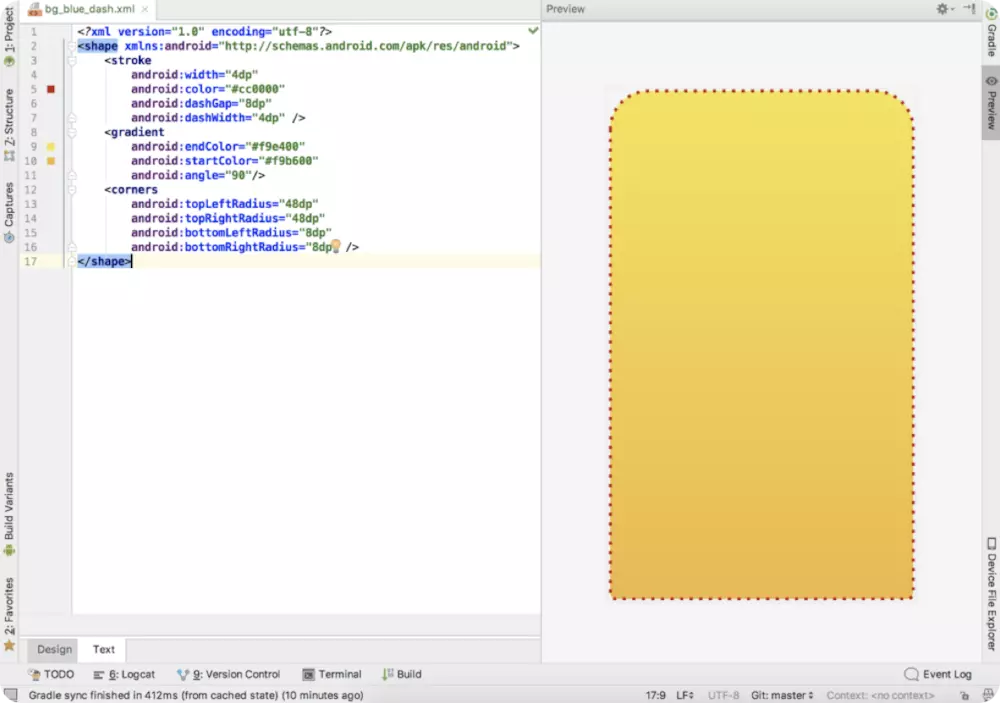This screenshot has height=703, width=1000.
Task: Close the bg_blue_dash.xml tab
Action: 145,9
